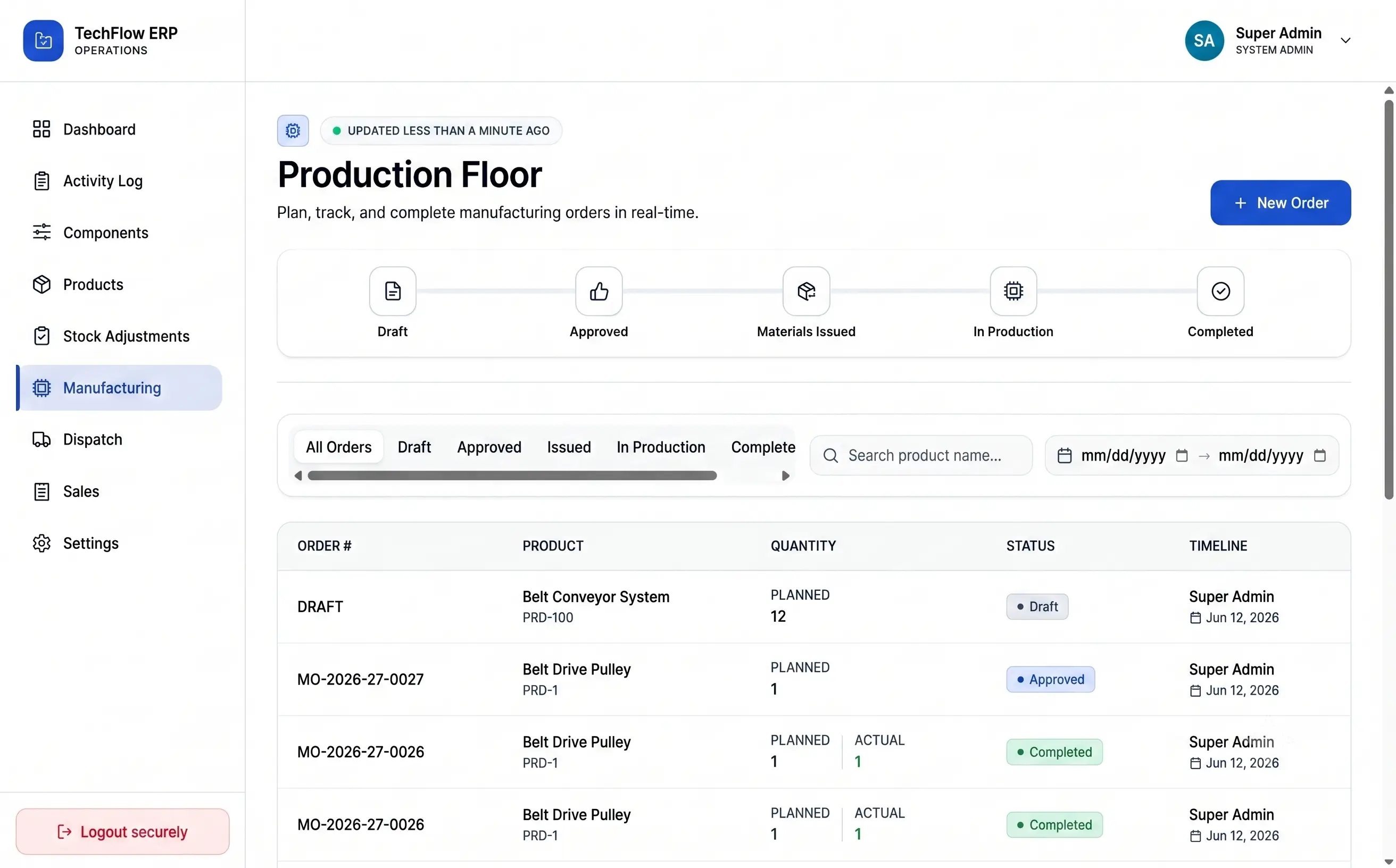This screenshot has height=868, width=1396.
Task: Click the Sales receipt icon
Action: coord(41,491)
